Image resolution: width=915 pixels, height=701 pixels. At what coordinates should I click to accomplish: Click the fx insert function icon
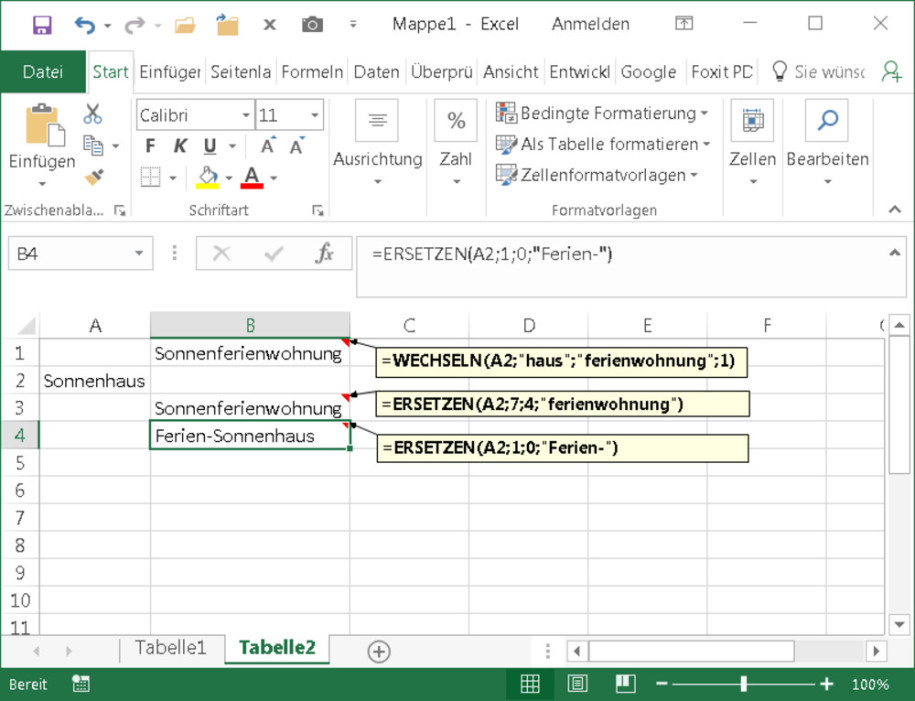coord(324,253)
